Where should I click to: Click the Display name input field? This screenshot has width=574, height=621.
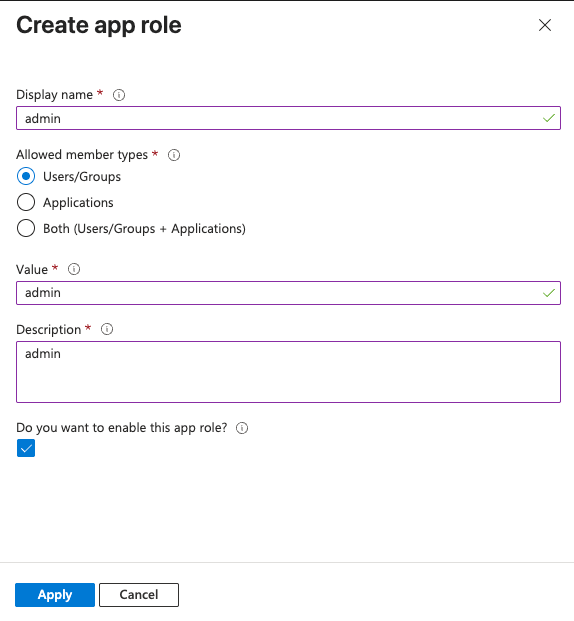point(288,118)
